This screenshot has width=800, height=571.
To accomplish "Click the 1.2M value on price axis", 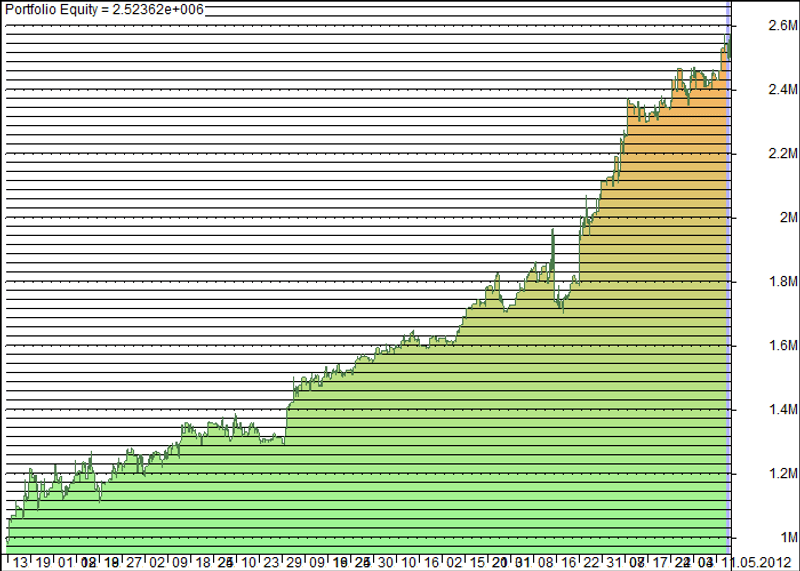I will pos(782,474).
